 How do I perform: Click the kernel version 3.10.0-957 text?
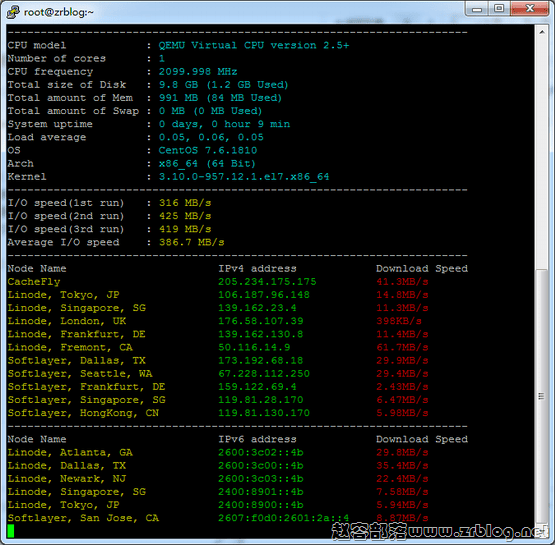[x=244, y=177]
